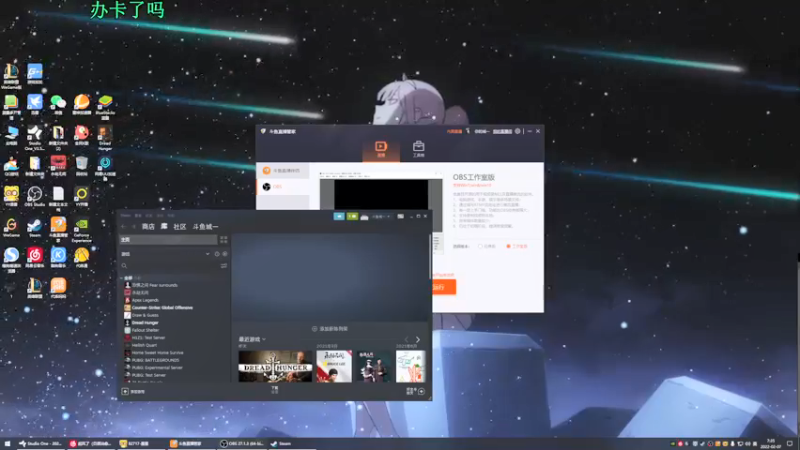Image resolution: width=800 pixels, height=450 pixels.
Task: Switch to 直播 tab in Douyu manager
Action: [x=381, y=149]
